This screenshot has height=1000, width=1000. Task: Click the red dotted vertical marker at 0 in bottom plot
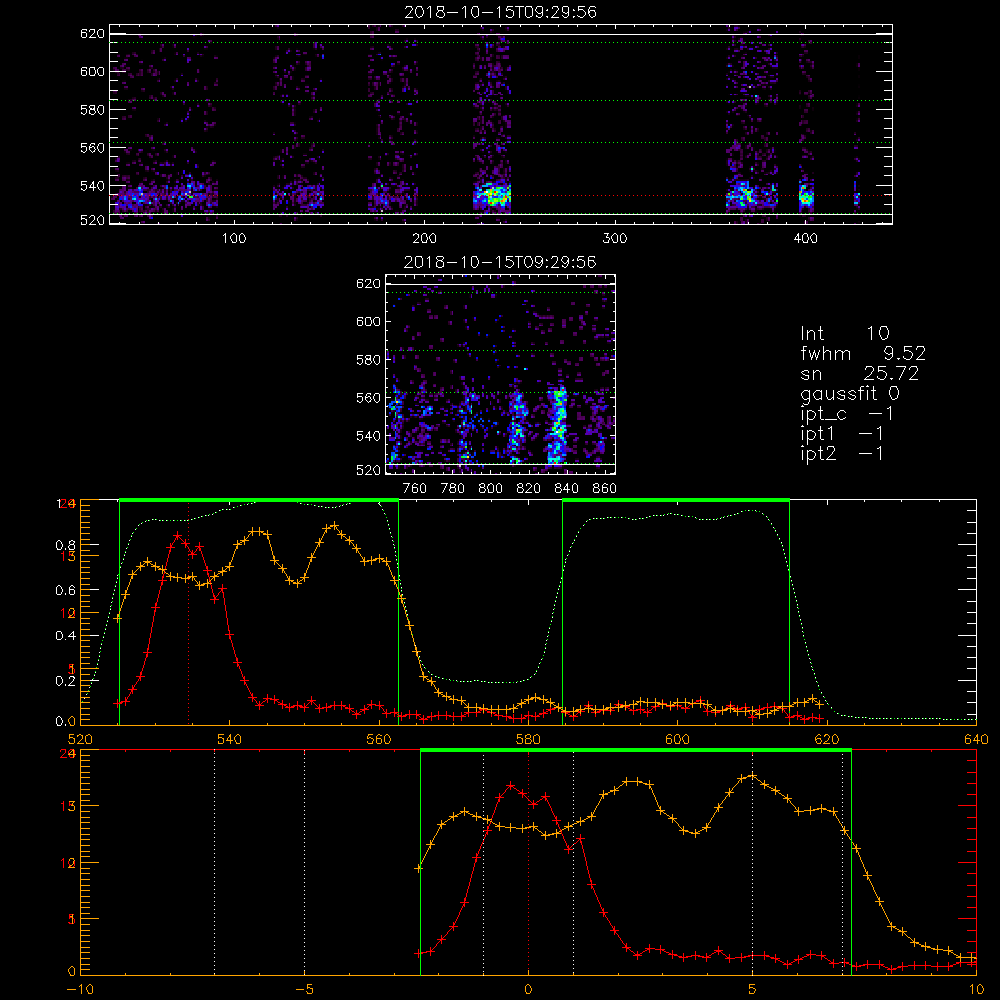tap(528, 864)
